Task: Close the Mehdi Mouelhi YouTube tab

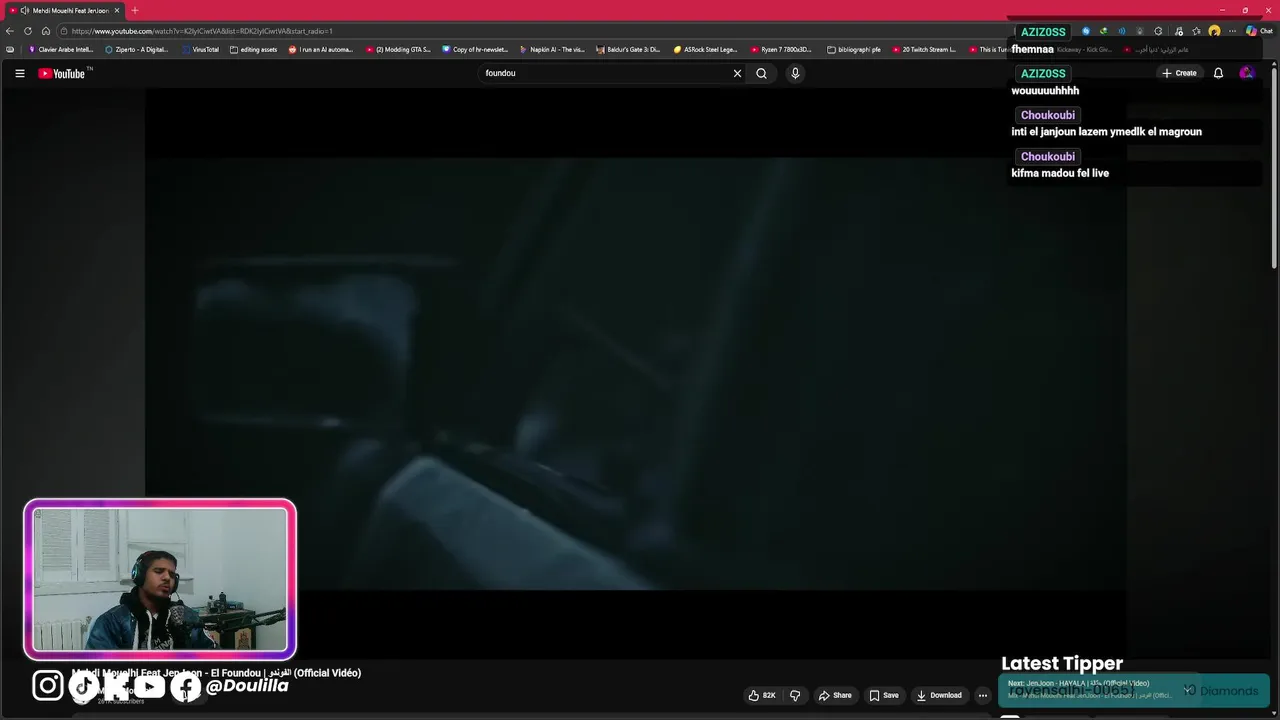Action: (117, 10)
